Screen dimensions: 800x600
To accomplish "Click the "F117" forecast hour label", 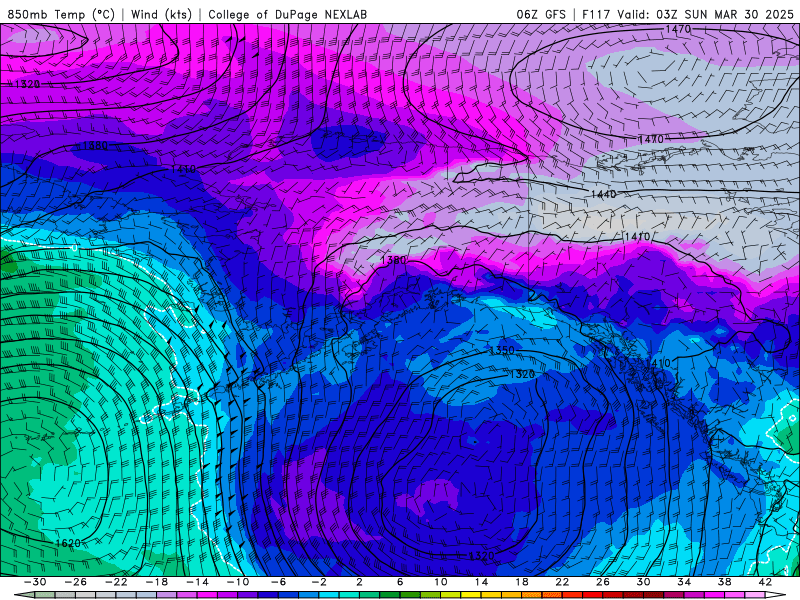I will (x=596, y=14).
